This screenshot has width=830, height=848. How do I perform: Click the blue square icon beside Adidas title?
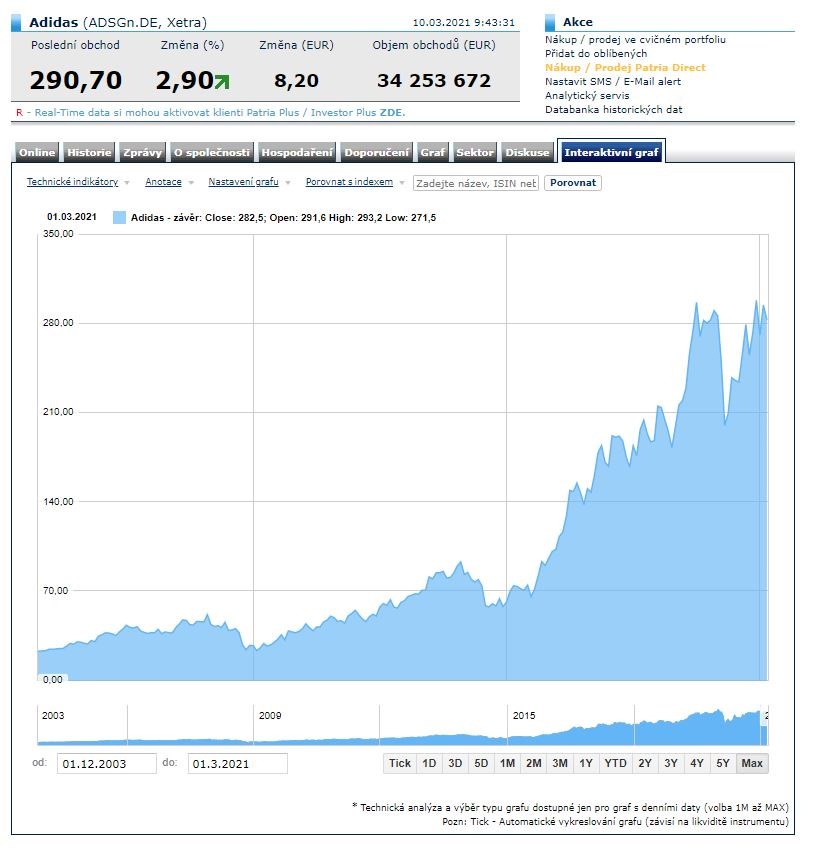pyautogui.click(x=17, y=22)
